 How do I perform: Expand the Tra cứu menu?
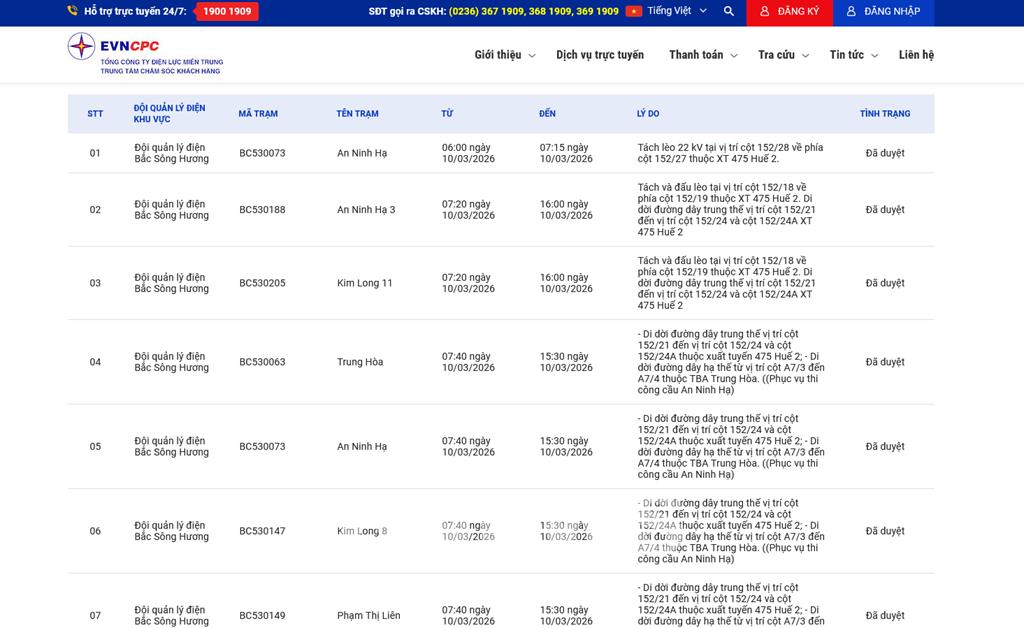point(782,55)
